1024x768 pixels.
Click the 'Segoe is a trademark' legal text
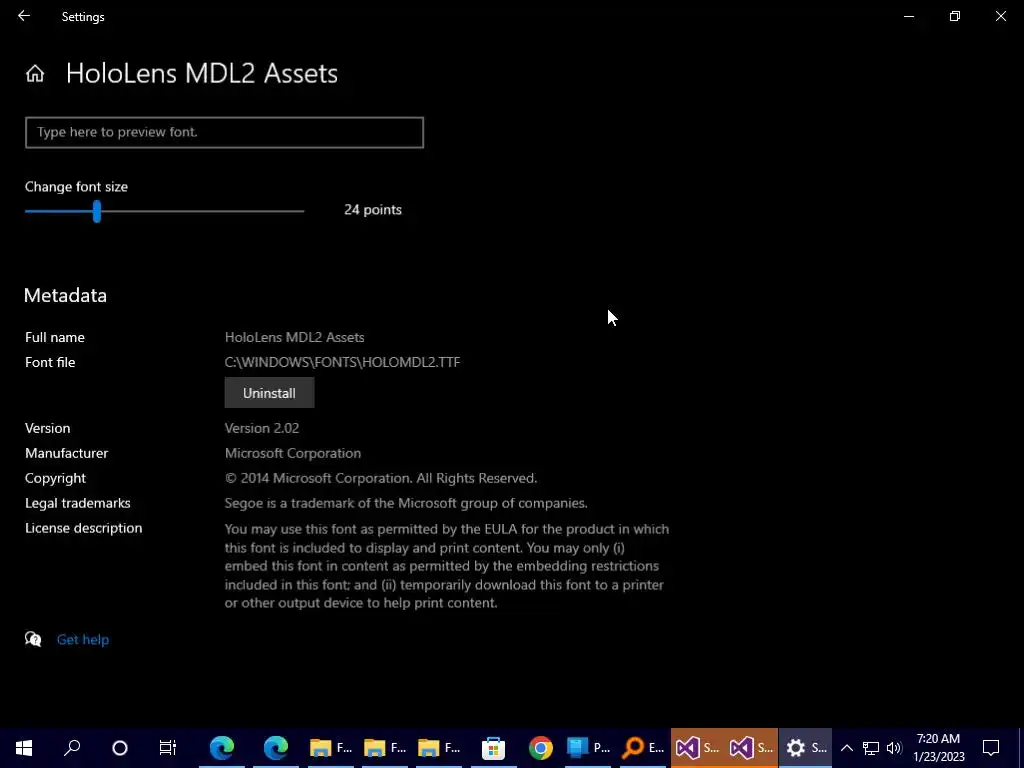pos(406,503)
